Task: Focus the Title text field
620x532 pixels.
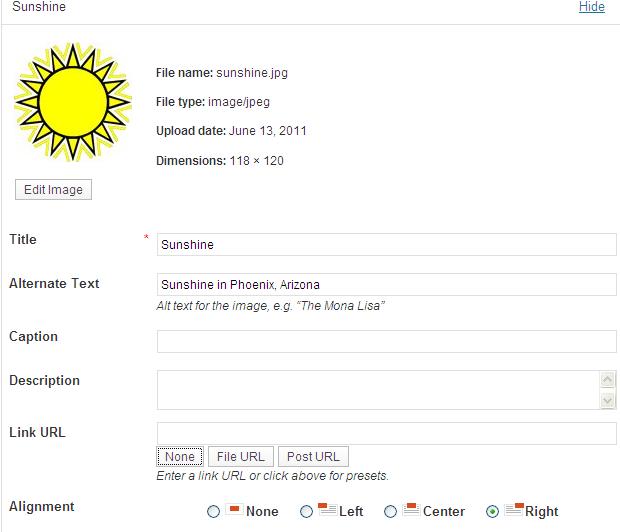Action: [x=386, y=244]
